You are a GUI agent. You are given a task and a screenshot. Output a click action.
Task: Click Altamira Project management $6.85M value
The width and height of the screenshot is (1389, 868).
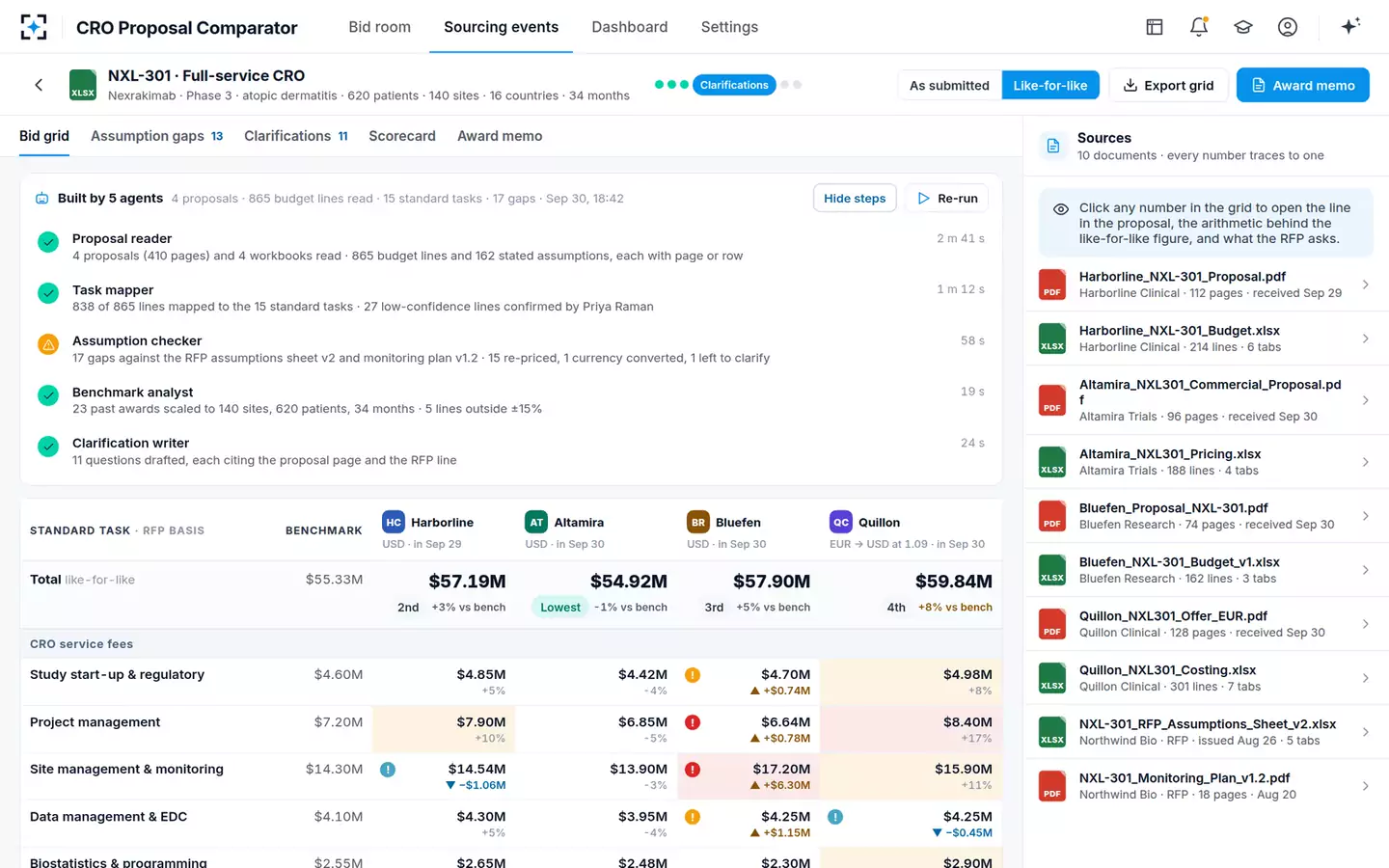(x=642, y=722)
